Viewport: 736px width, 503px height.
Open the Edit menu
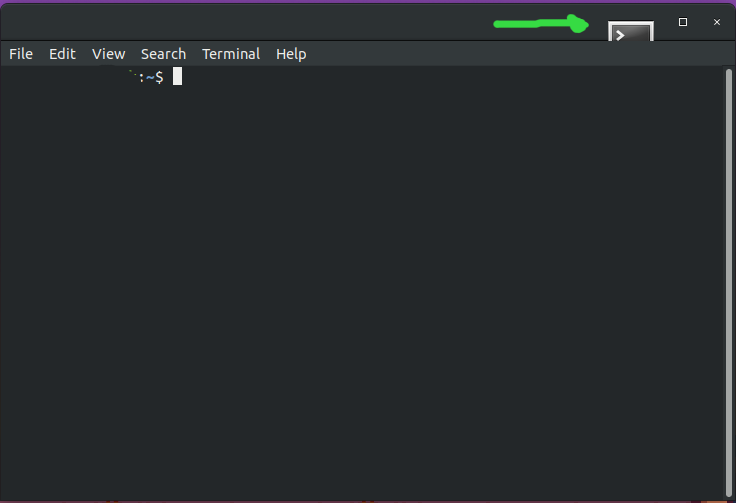click(x=62, y=54)
